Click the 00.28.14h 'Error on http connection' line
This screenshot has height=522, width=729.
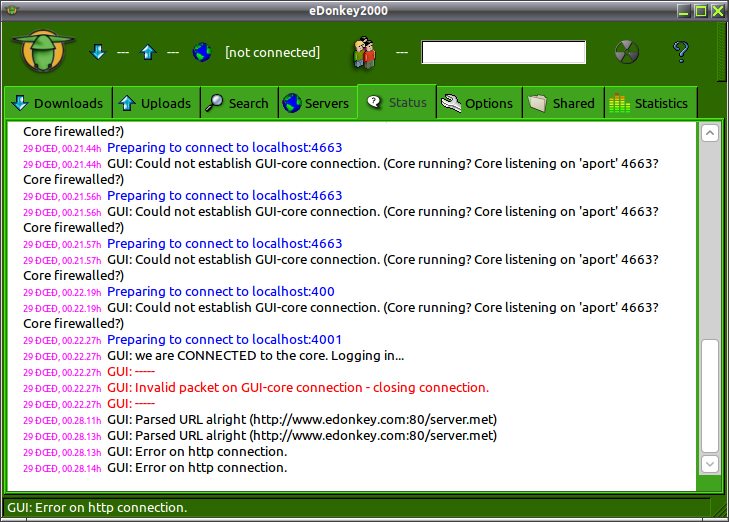(197, 468)
